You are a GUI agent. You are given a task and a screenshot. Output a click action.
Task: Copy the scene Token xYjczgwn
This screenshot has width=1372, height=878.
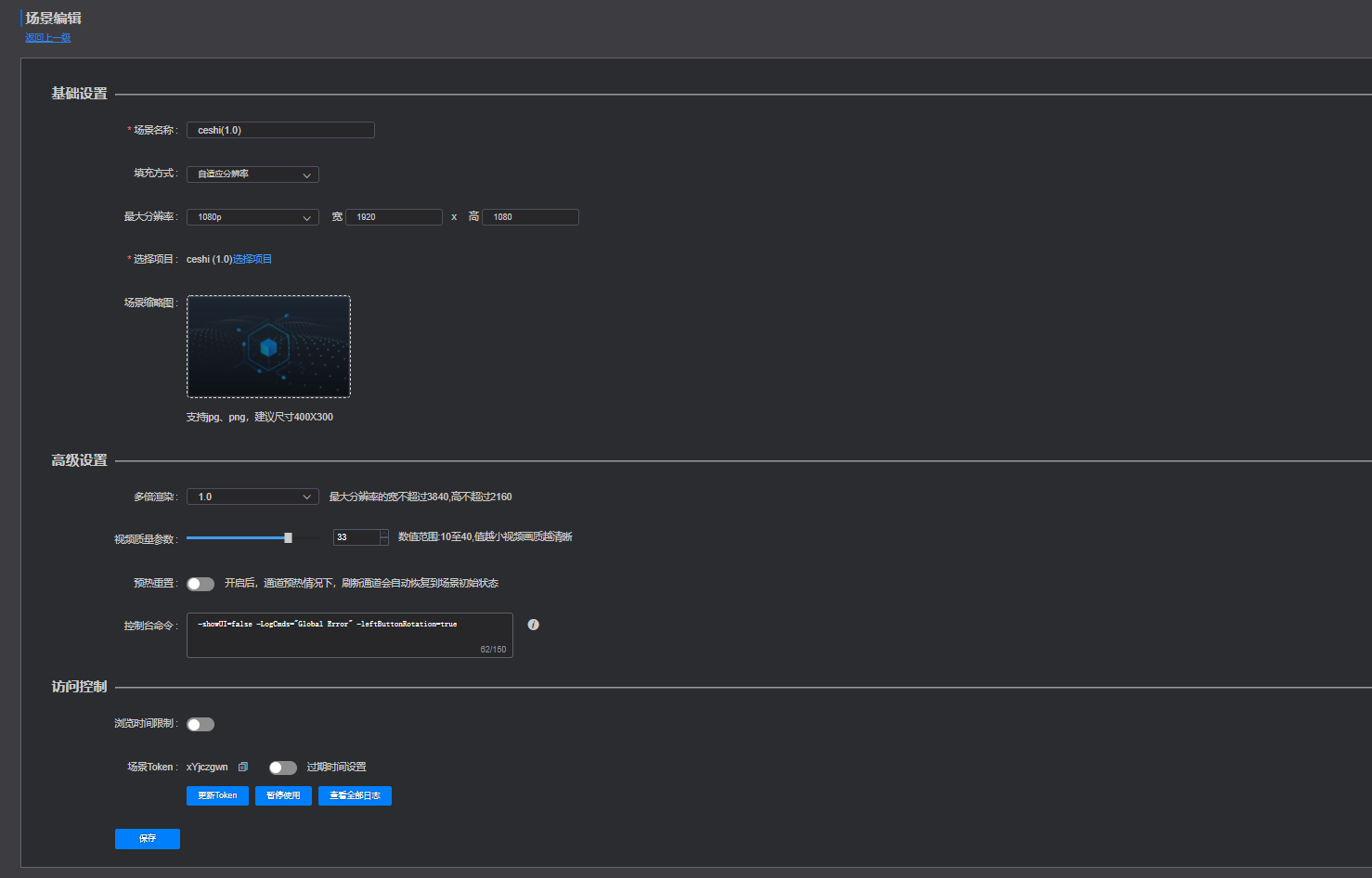click(243, 767)
